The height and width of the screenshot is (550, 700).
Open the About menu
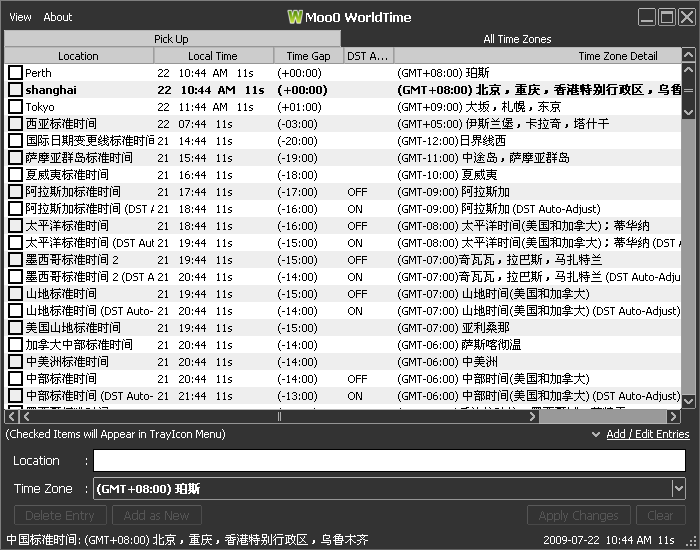point(58,17)
